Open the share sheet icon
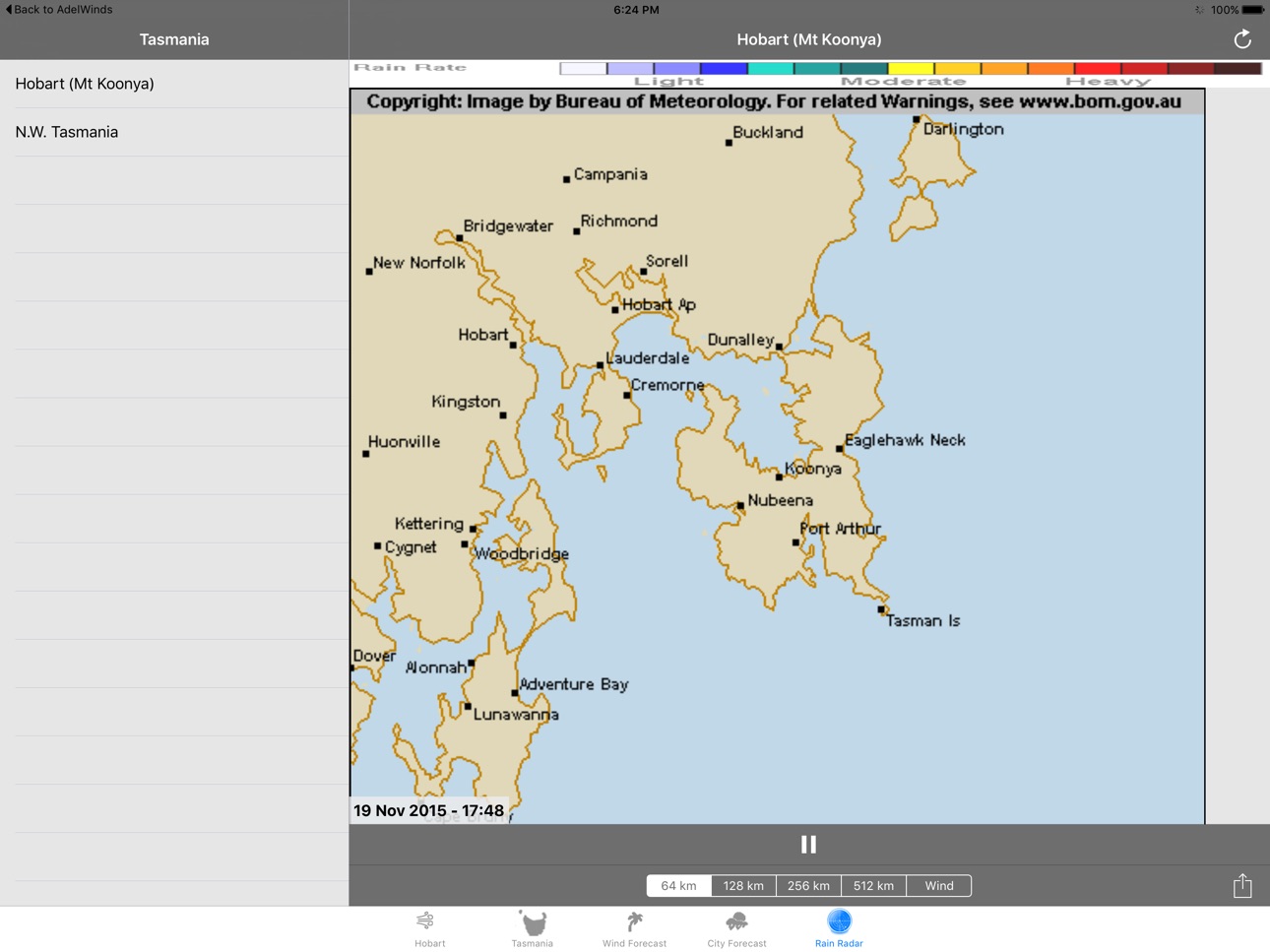This screenshot has width=1270, height=952. pos(1242,885)
